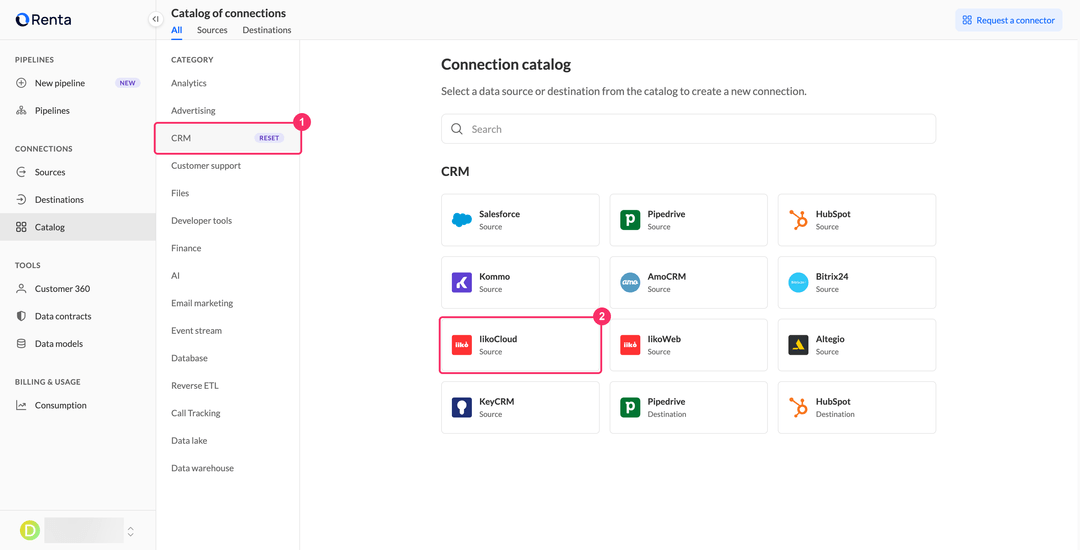
Task: Click the Salesforce card title
Action: coord(499,214)
